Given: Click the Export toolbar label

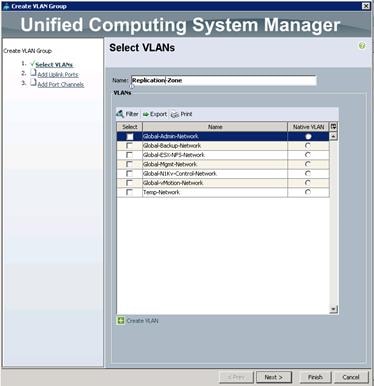Looking at the screenshot, I should 158,114.
